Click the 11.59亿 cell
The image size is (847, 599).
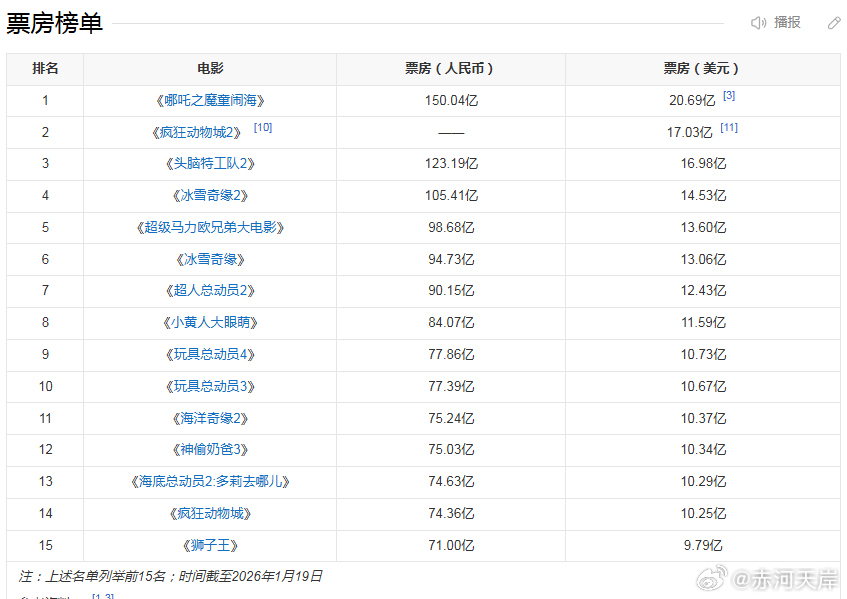point(703,322)
